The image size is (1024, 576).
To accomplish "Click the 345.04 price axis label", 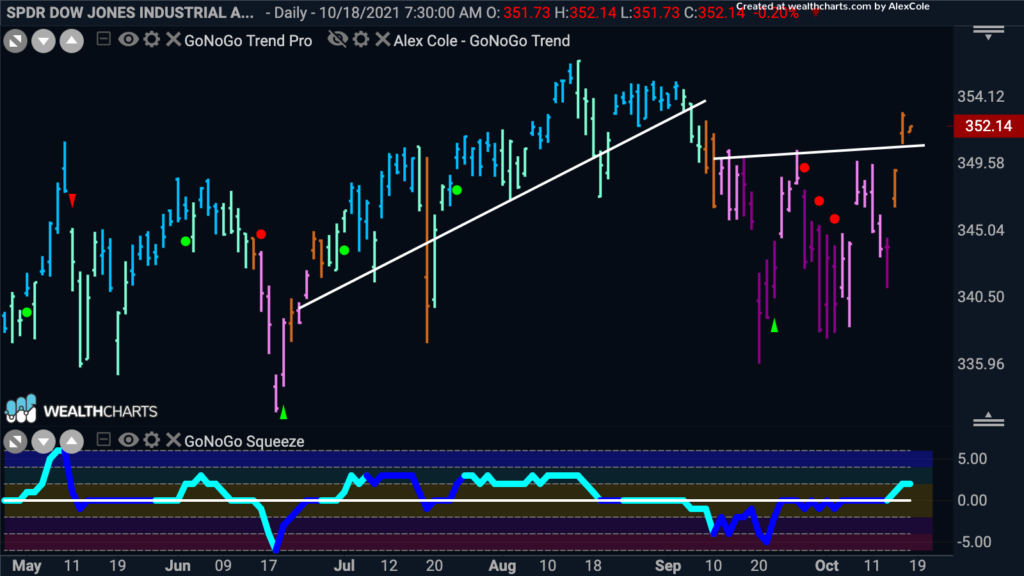I will pyautogui.click(x=981, y=230).
